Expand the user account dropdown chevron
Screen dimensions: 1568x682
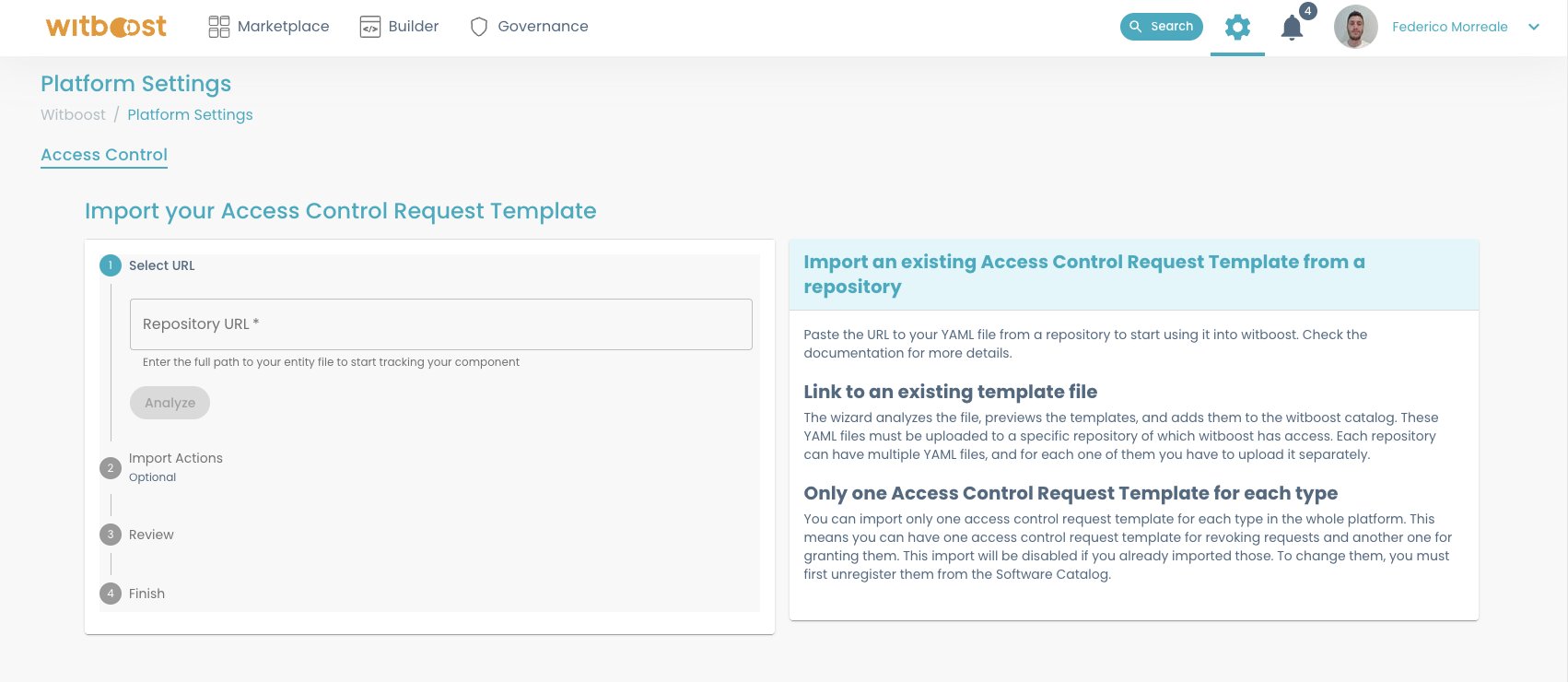click(x=1534, y=27)
